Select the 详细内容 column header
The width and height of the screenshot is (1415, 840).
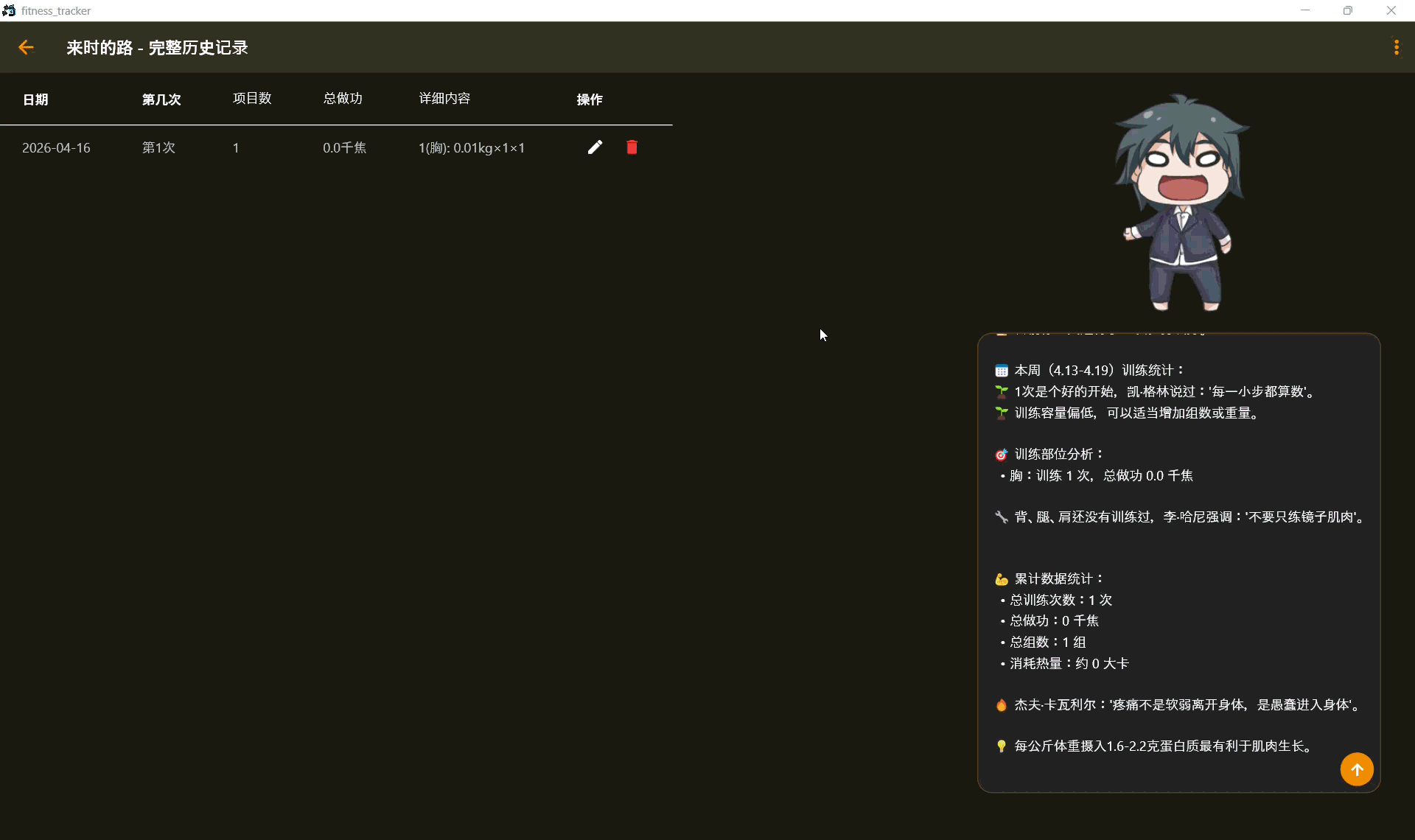coord(444,98)
